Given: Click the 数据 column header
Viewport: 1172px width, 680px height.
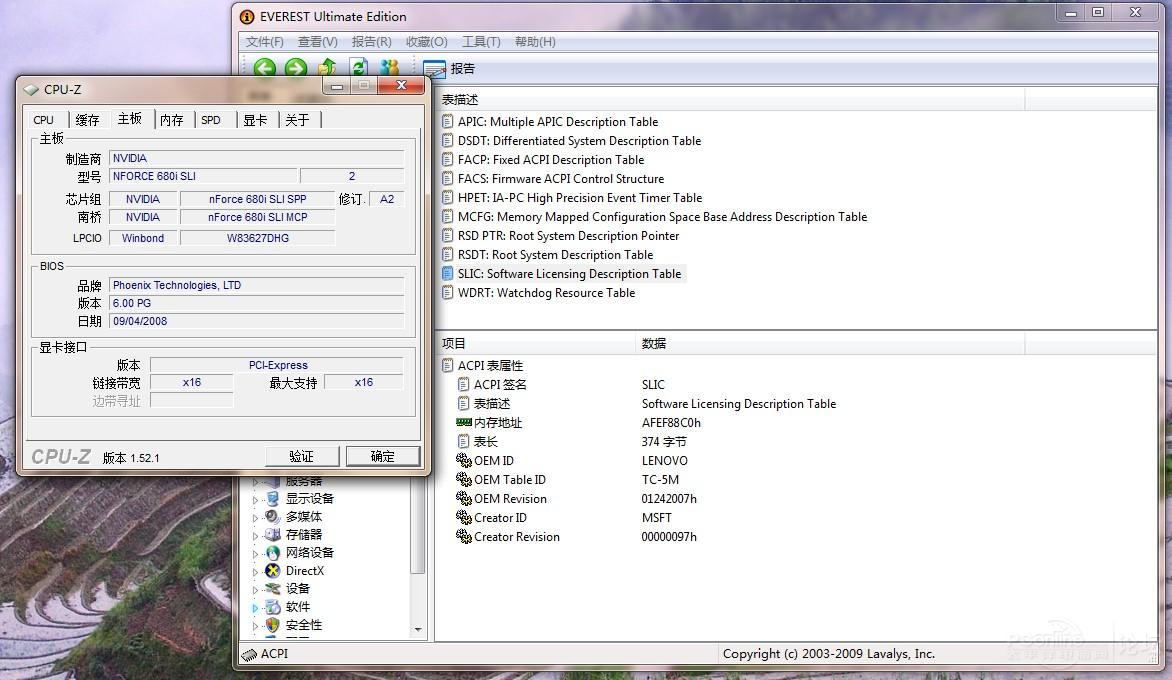Looking at the screenshot, I should (830, 344).
